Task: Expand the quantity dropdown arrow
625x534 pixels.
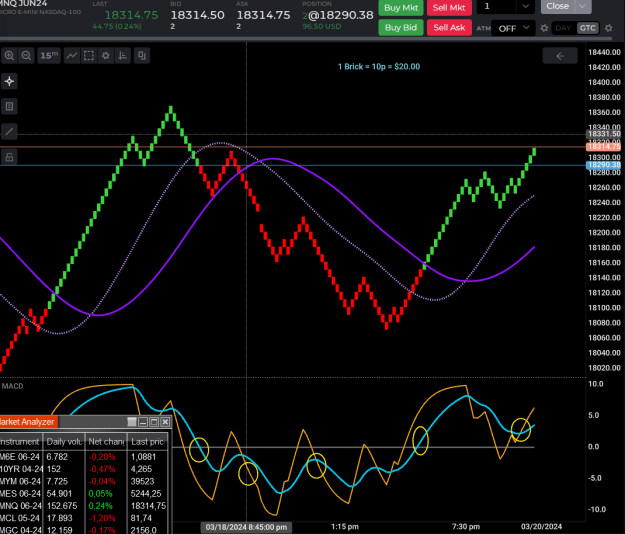Action: (x=525, y=6)
